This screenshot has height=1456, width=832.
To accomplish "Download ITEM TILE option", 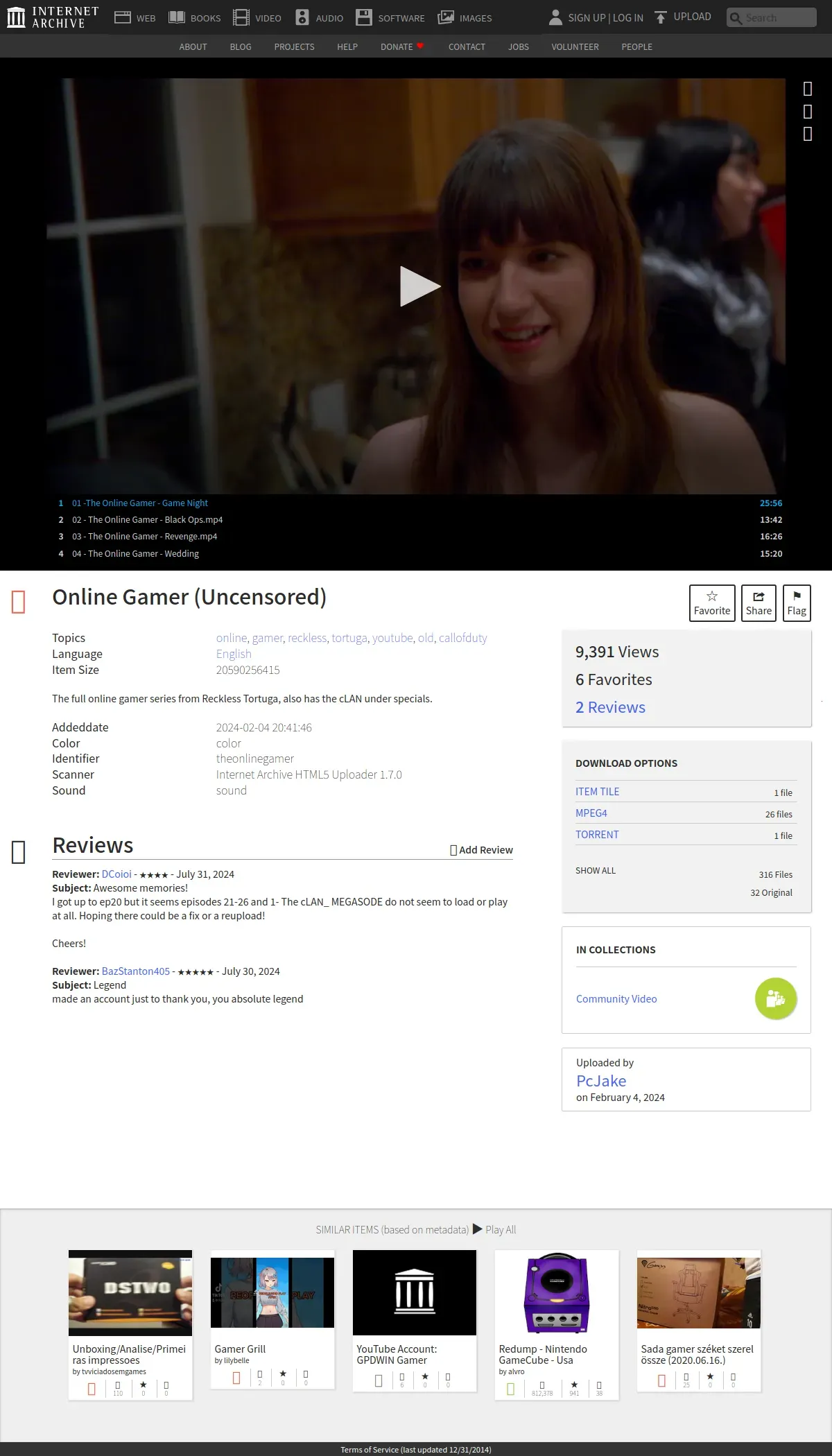I will pos(597,792).
